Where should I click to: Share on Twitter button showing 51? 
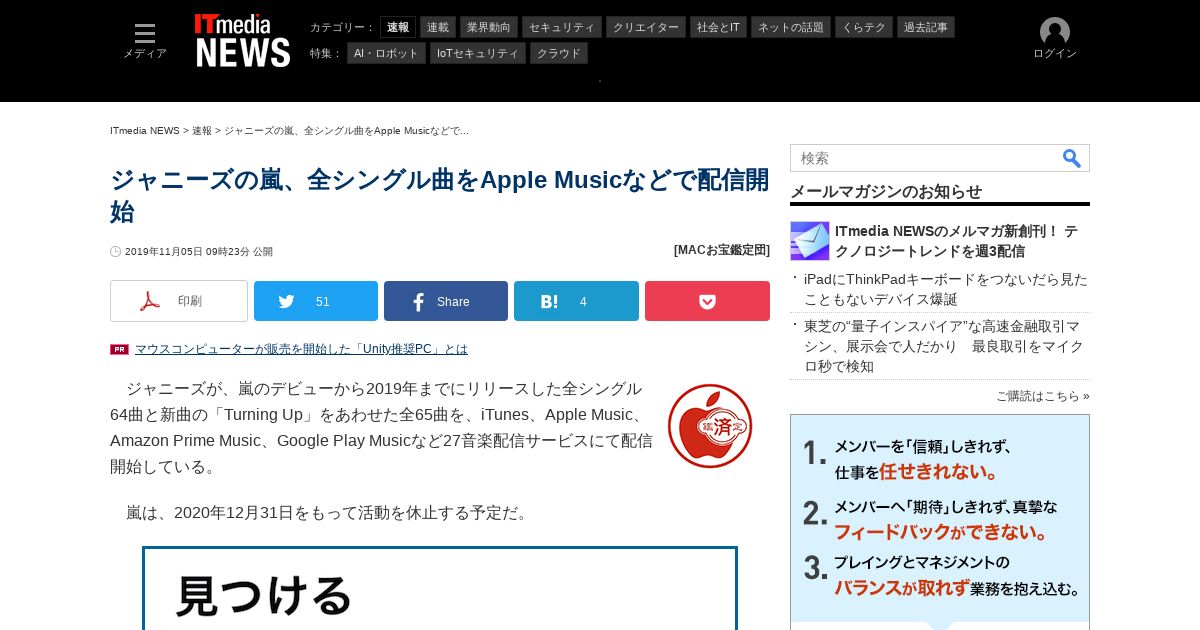[316, 301]
